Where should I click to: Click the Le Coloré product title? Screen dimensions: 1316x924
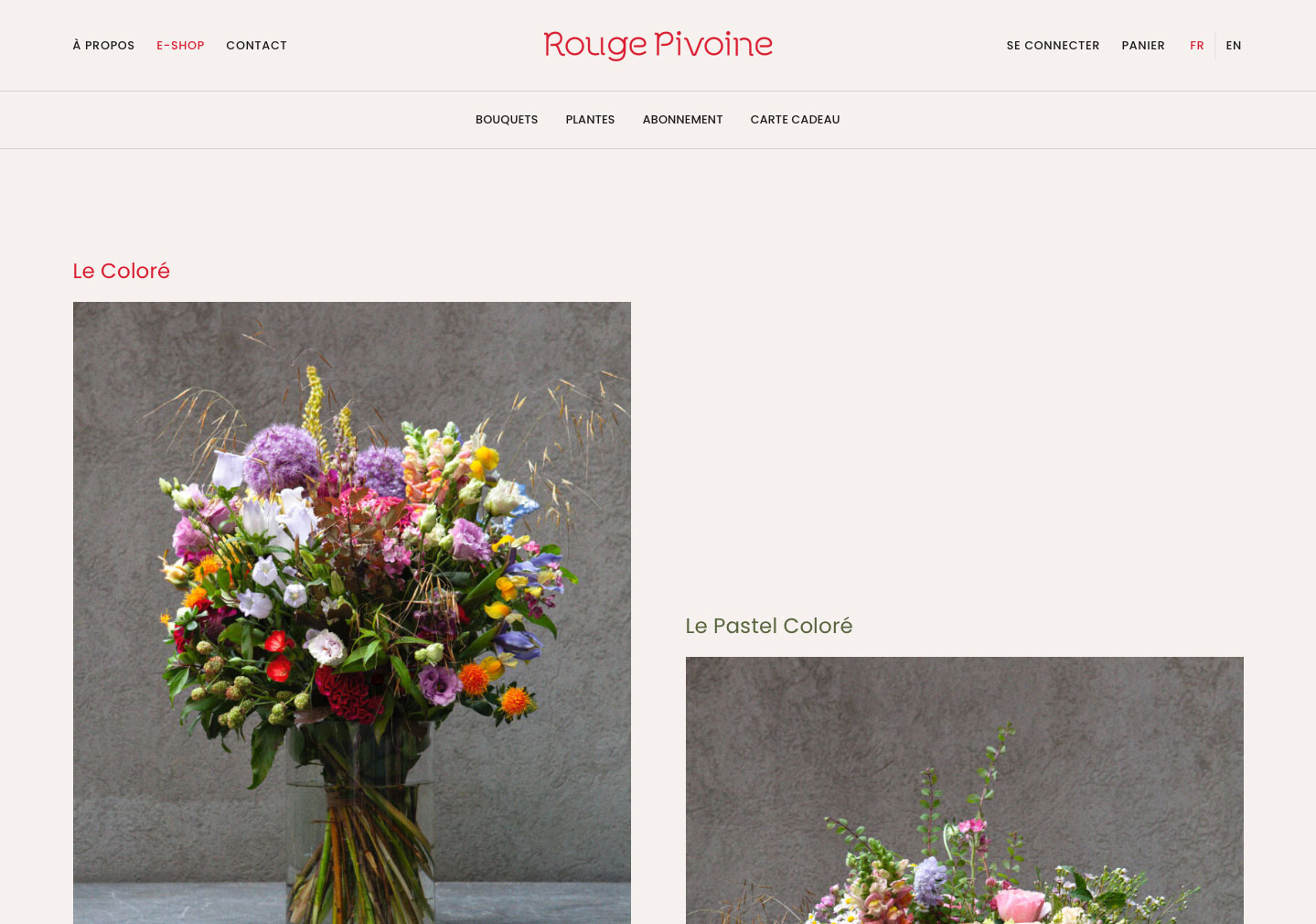[122, 271]
